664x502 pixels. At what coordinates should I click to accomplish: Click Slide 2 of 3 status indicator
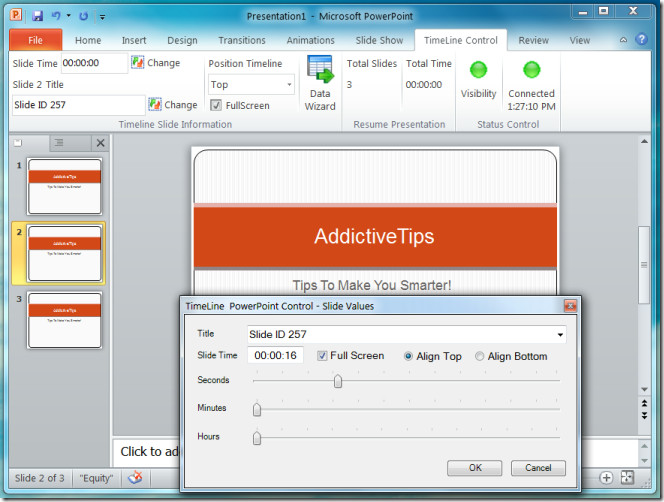pos(40,478)
